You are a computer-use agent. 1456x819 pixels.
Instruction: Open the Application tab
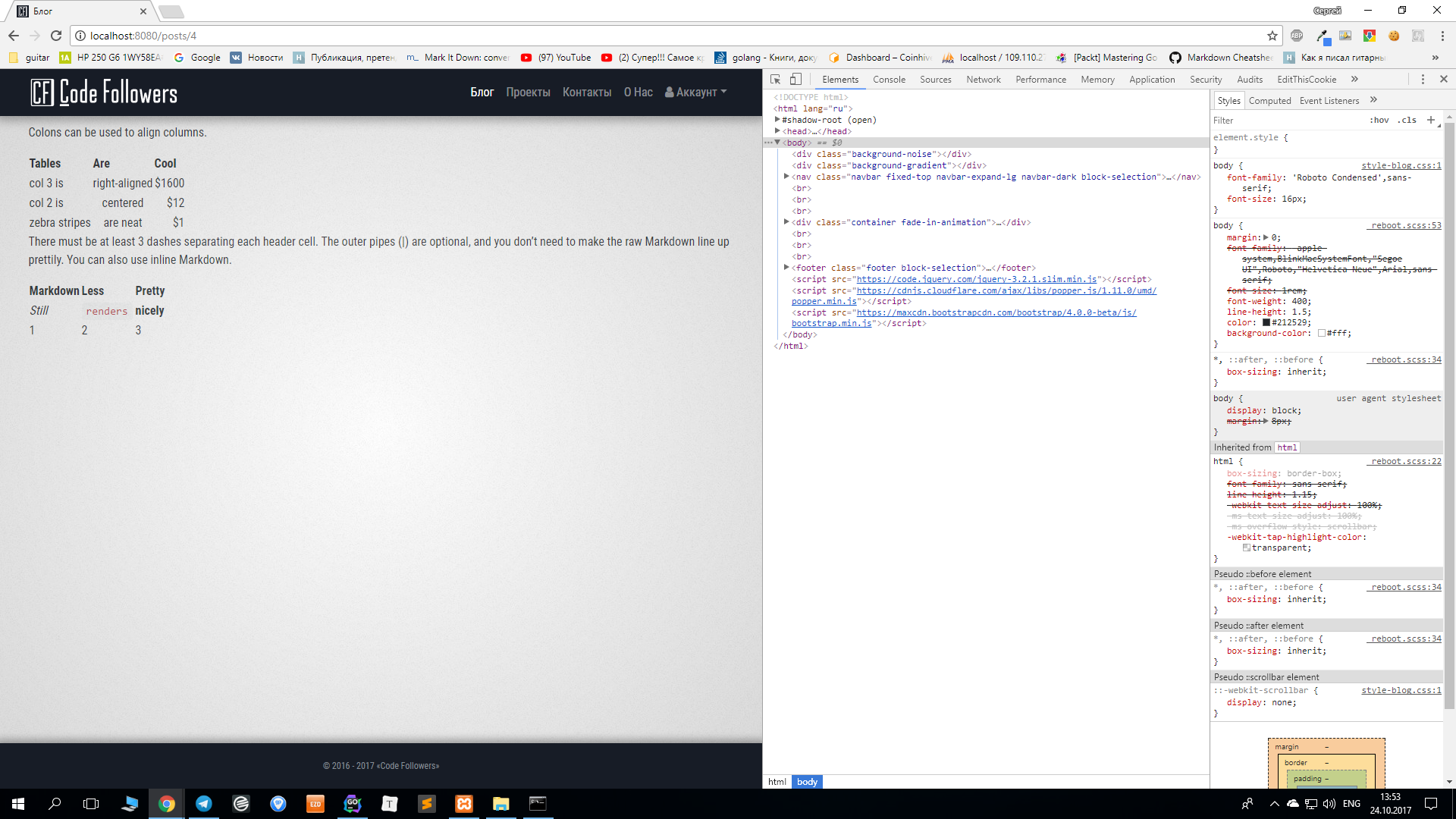(1151, 79)
